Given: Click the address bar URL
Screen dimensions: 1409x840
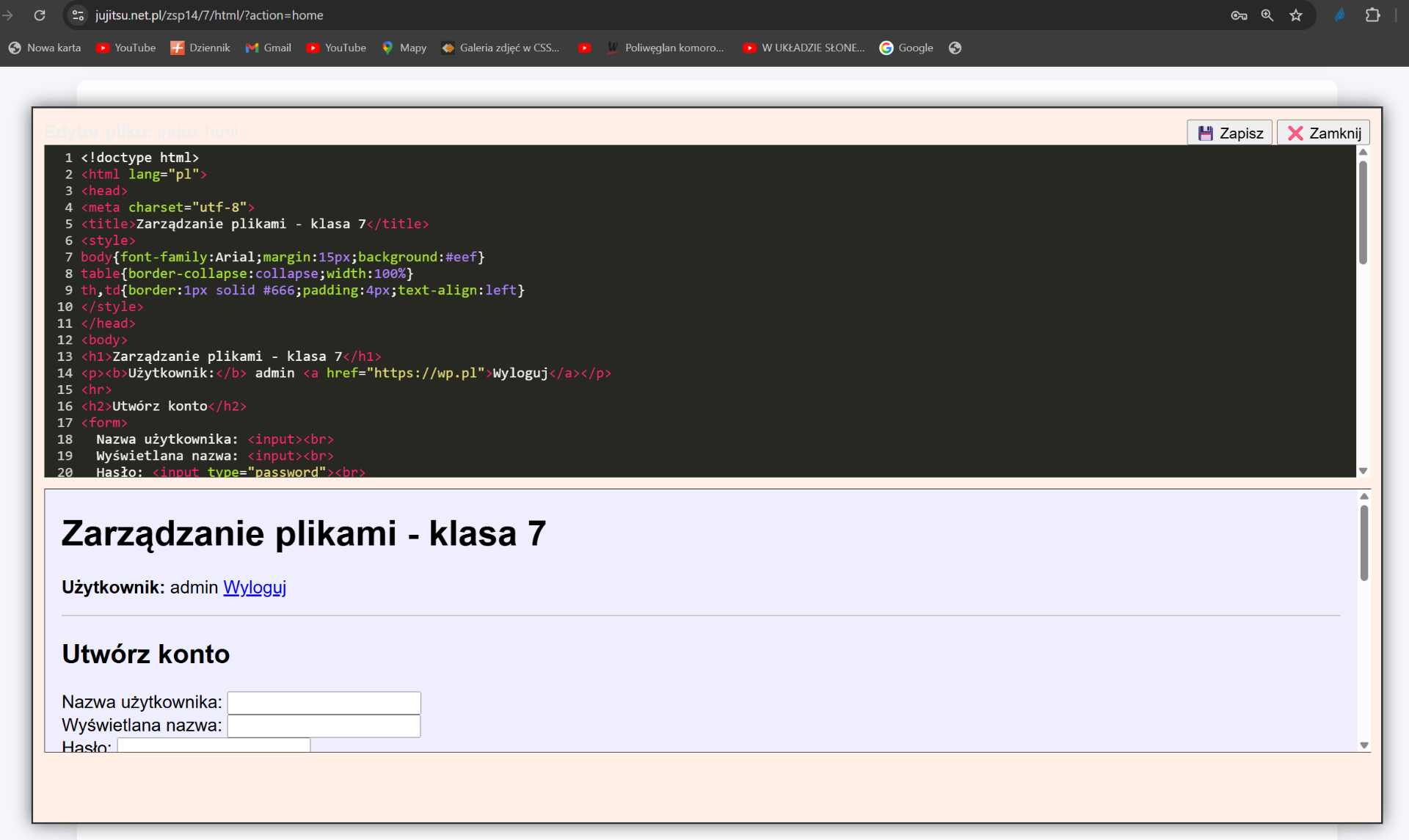Looking at the screenshot, I should coord(209,15).
